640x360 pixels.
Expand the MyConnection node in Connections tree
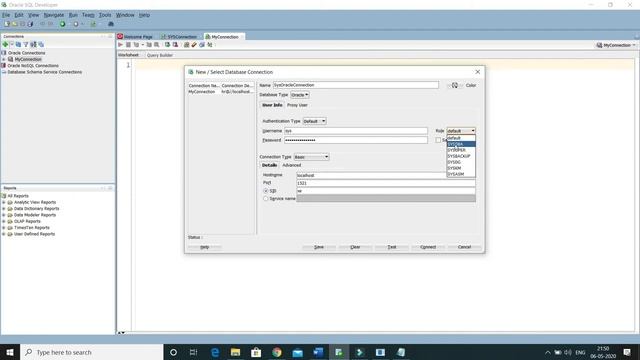4,59
